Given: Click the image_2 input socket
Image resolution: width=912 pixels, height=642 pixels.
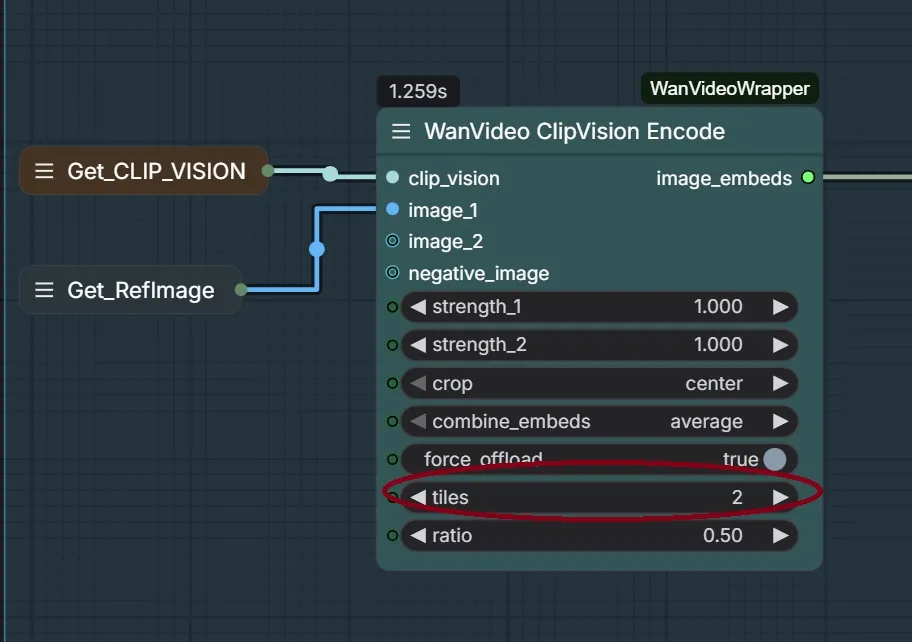Looking at the screenshot, I should coord(390,241).
